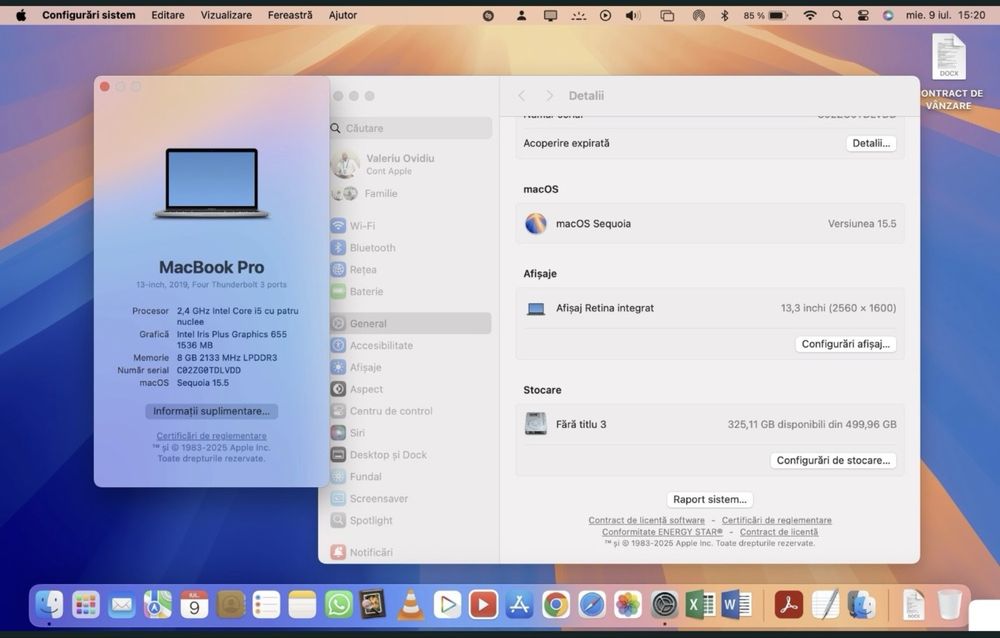Open the Apple menu
Screen dimensions: 1000x638
pyautogui.click(x=20, y=15)
